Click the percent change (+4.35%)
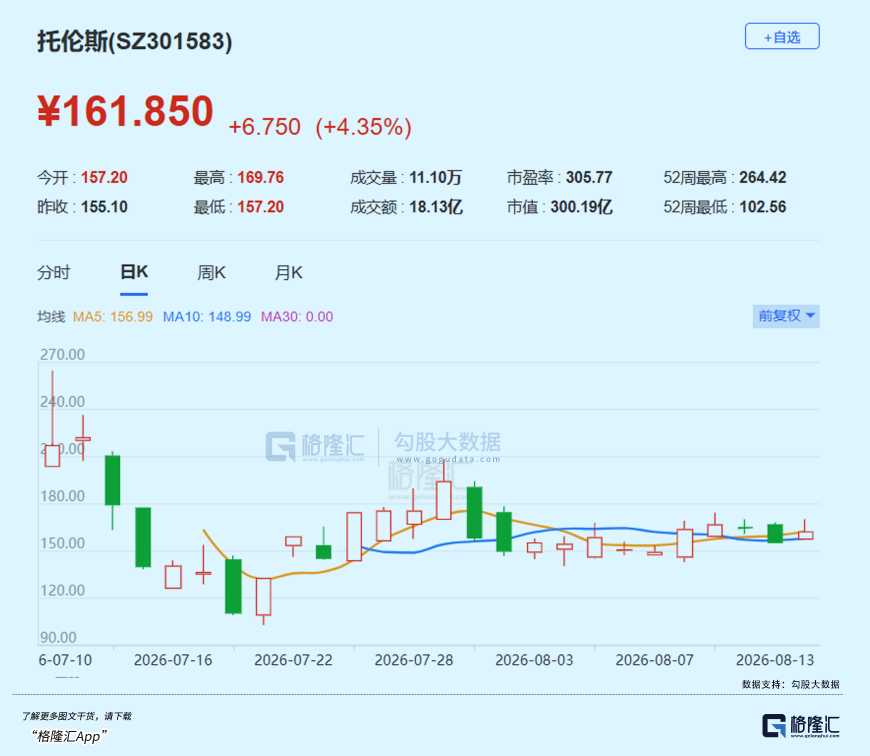Image resolution: width=870 pixels, height=756 pixels. coord(363,127)
